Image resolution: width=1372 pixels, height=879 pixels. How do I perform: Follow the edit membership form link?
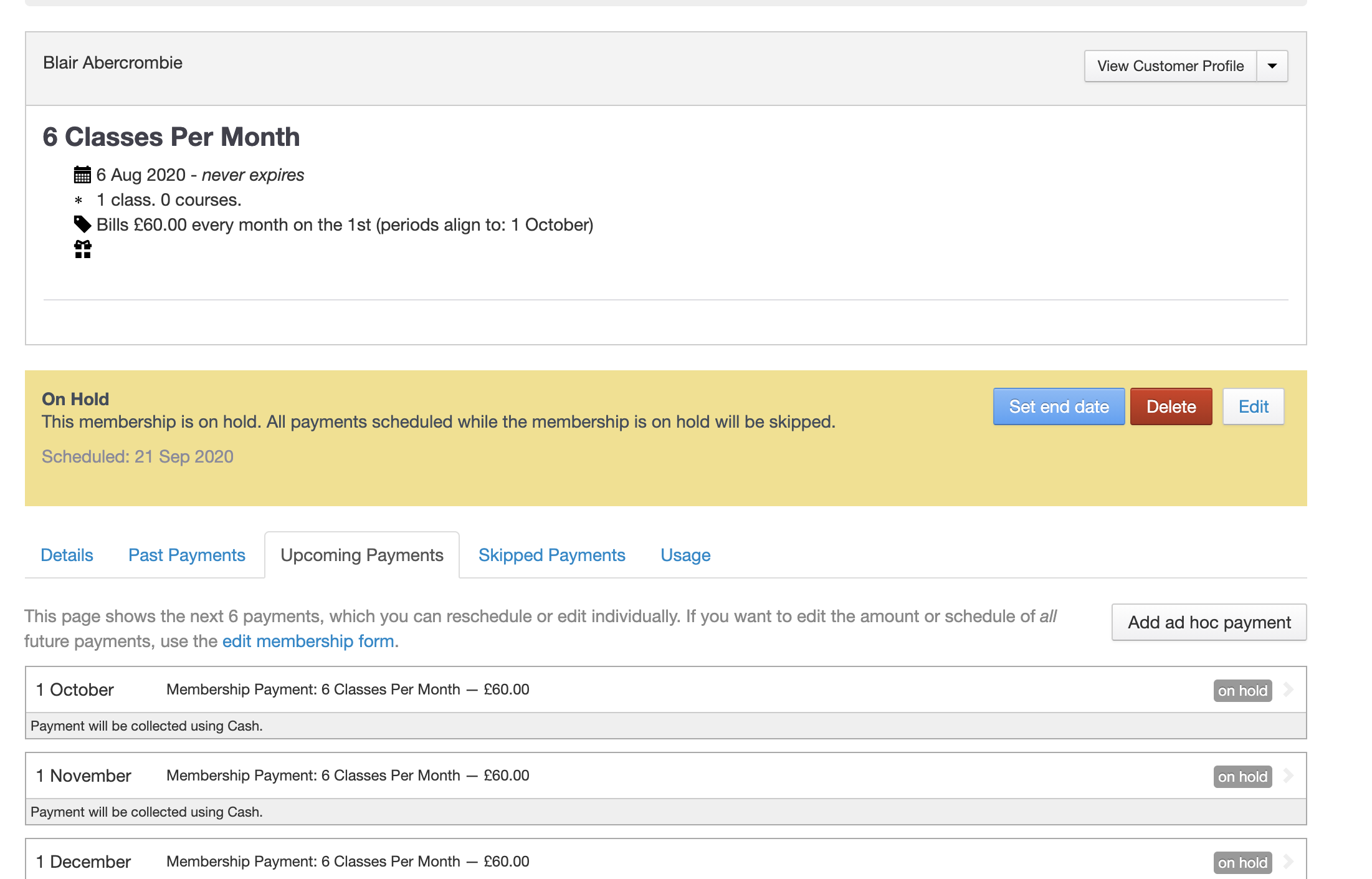pos(308,641)
